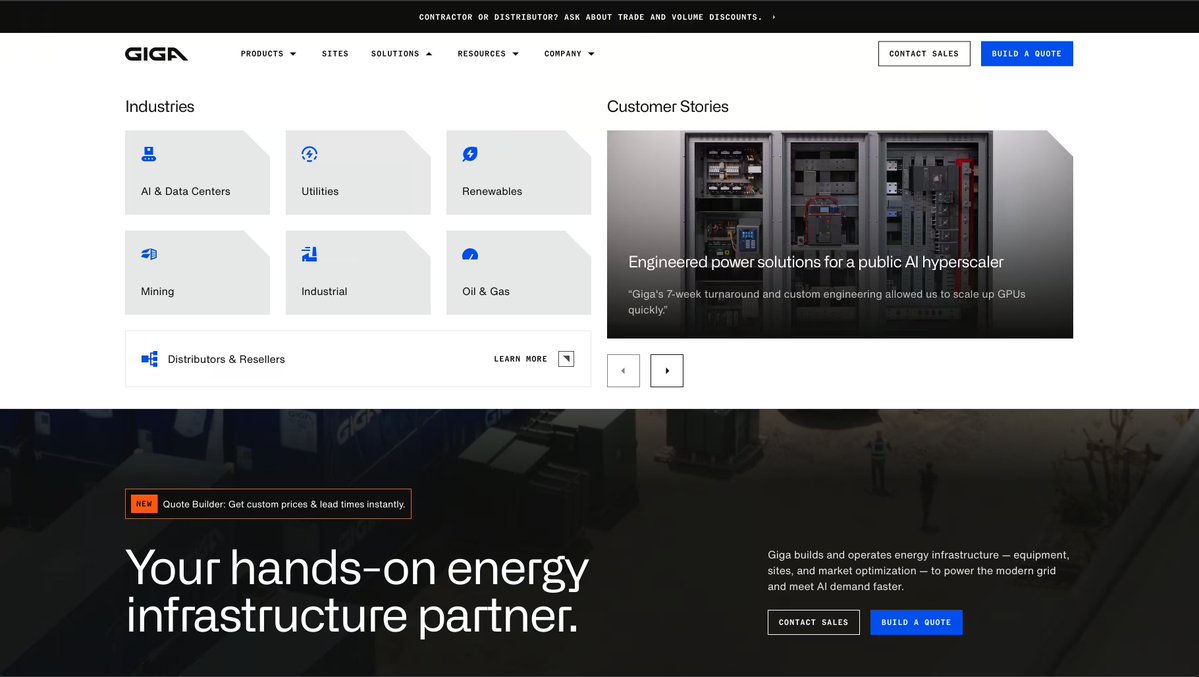Open the Resources menu label
The height and width of the screenshot is (677, 1199).
coord(481,54)
